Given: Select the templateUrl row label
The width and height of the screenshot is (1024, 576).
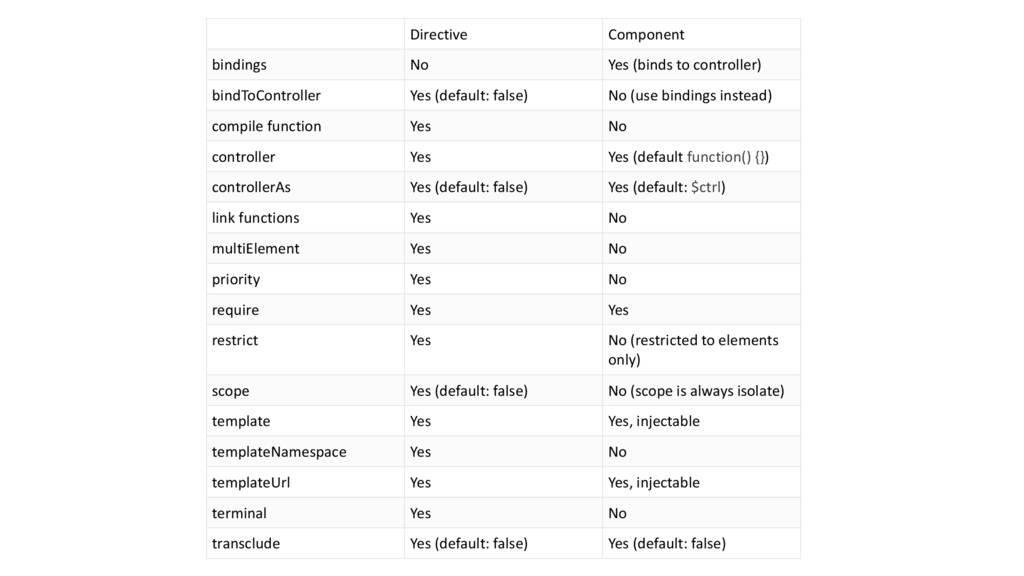Looking at the screenshot, I should coord(251,482).
